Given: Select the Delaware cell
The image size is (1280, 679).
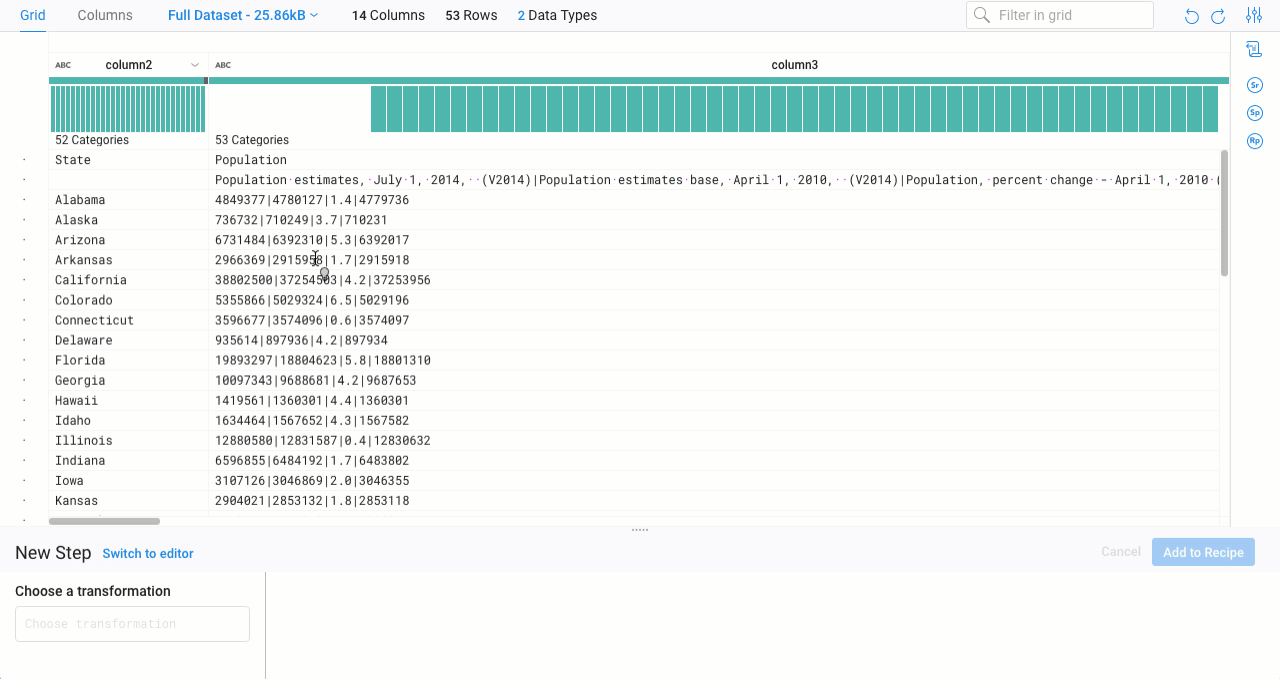Looking at the screenshot, I should click(x=128, y=340).
